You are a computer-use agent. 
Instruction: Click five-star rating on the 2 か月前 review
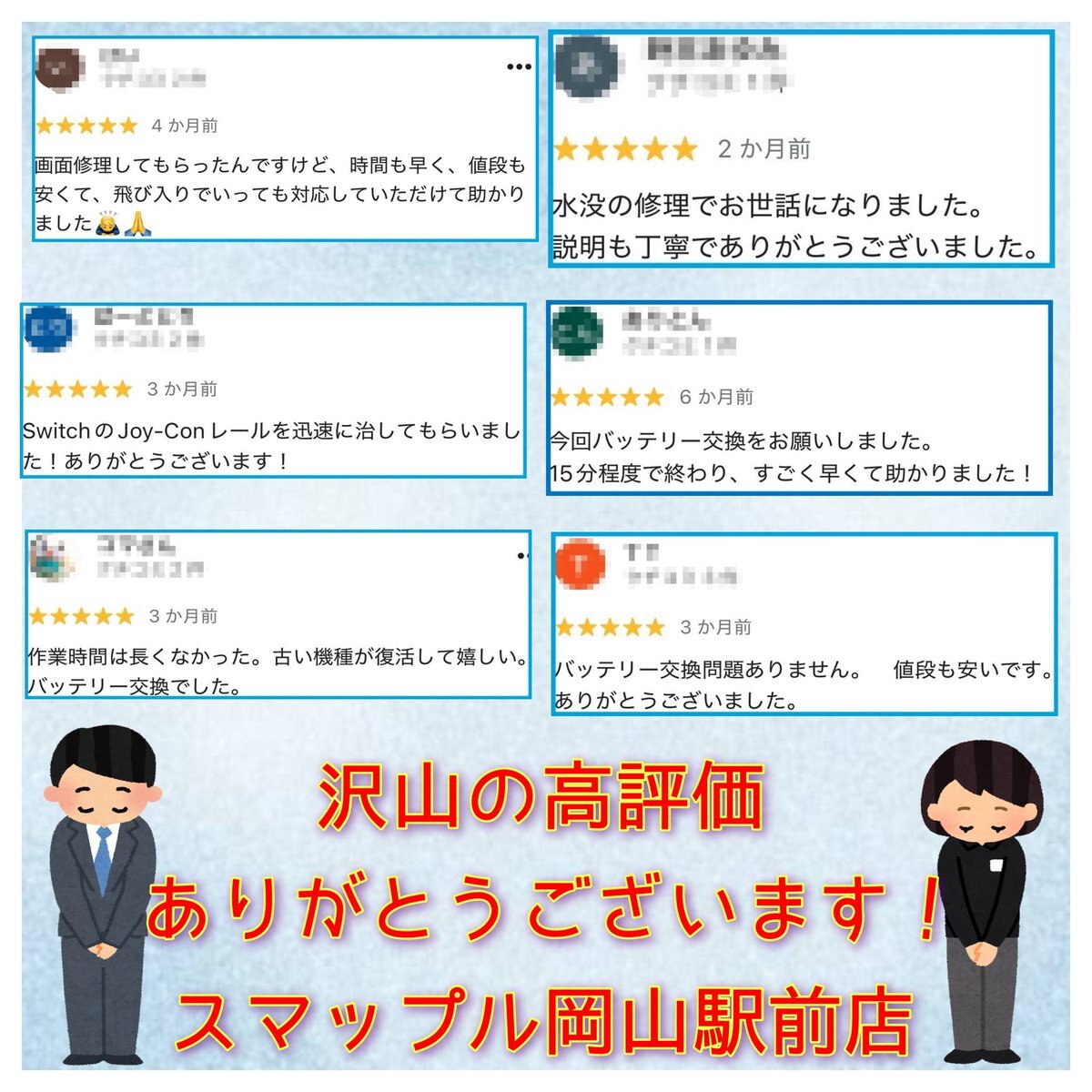625,149
